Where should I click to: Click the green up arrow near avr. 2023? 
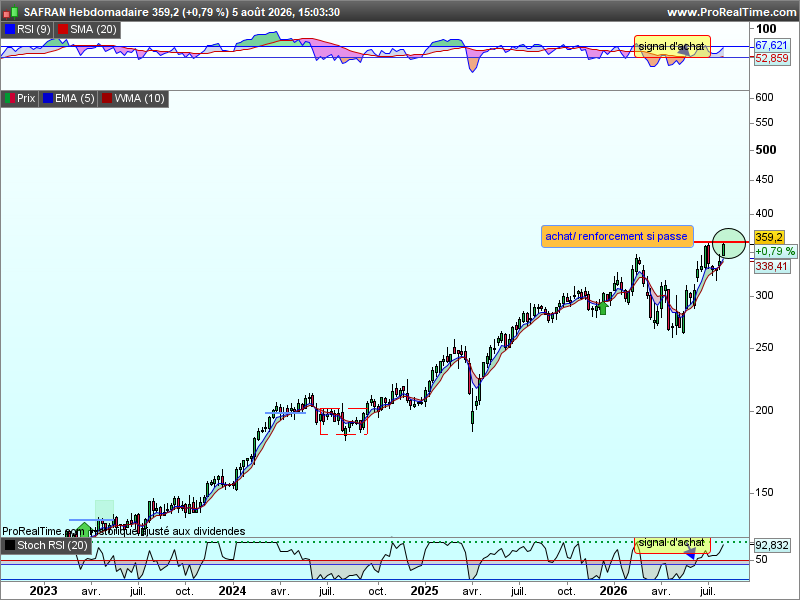pyautogui.click(x=84, y=529)
